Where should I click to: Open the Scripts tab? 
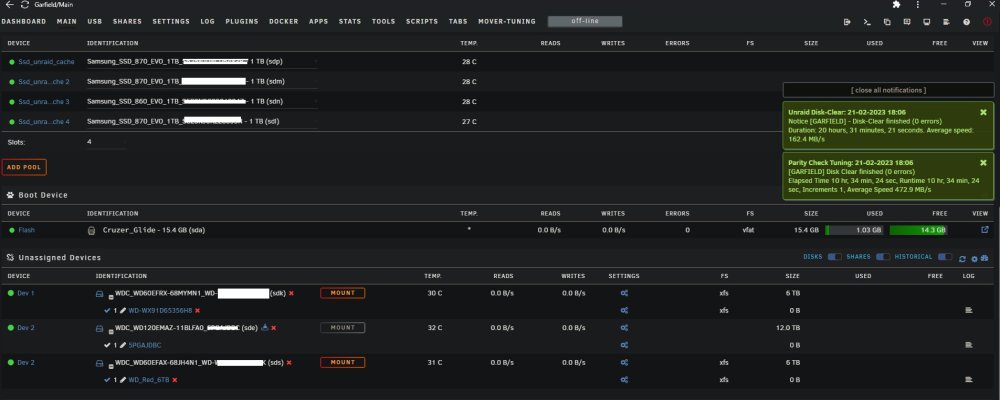coord(422,22)
